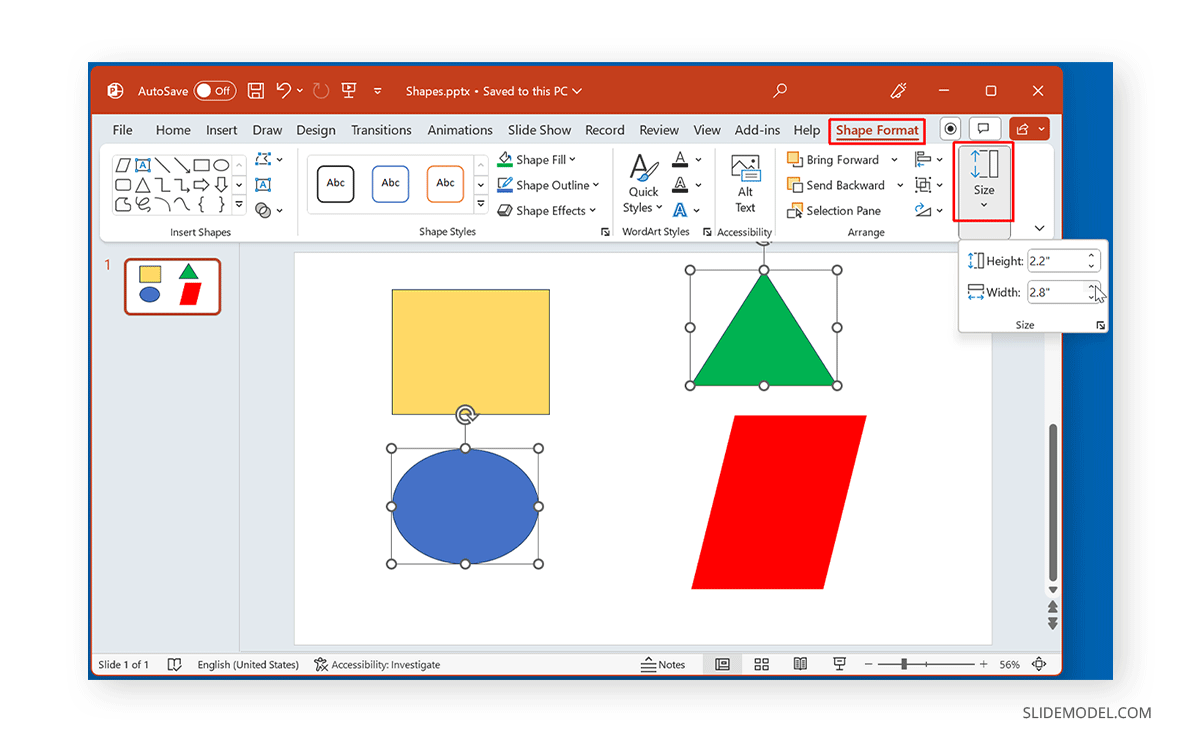Image resolution: width=1200 pixels, height=743 pixels.
Task: Click the Notes button in status bar
Action: 664,665
